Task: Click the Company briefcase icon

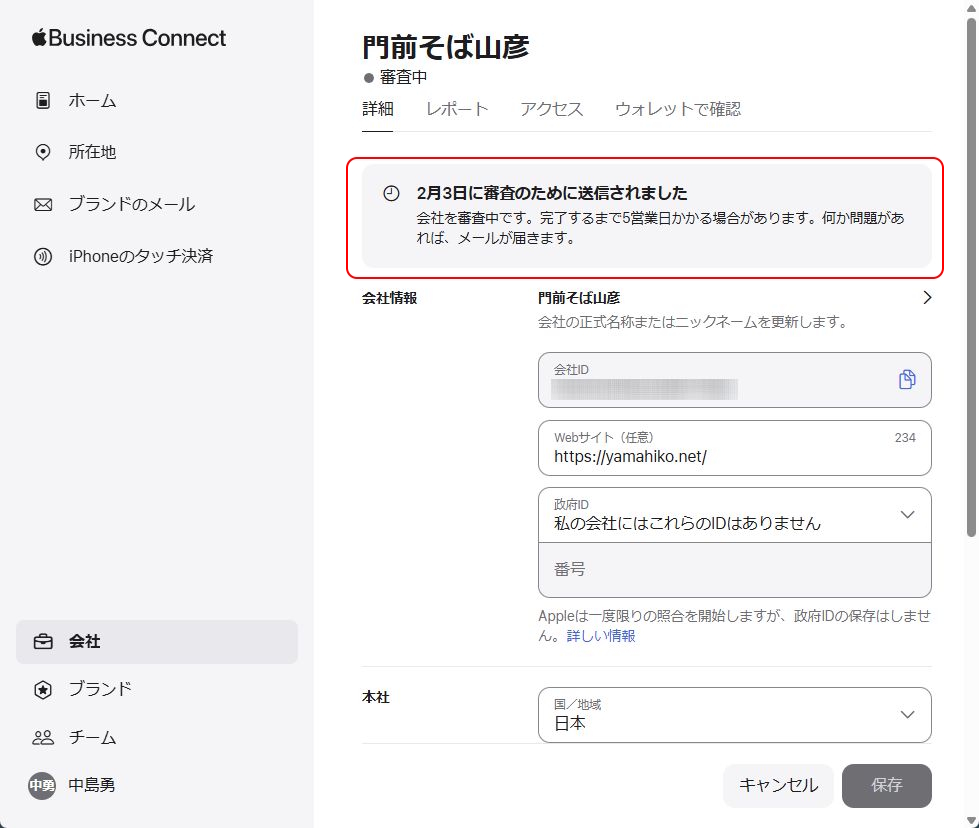Action: tap(43, 642)
